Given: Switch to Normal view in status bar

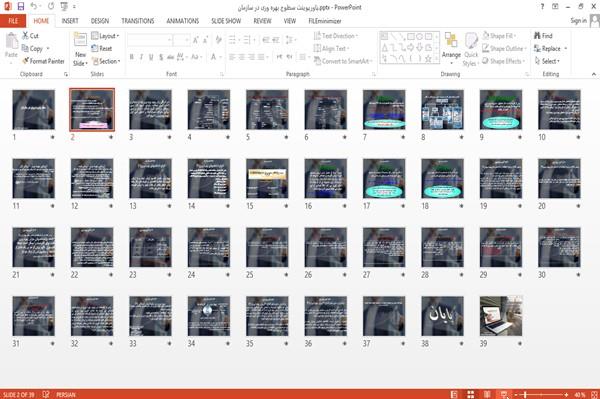Looking at the screenshot, I should tap(454, 394).
